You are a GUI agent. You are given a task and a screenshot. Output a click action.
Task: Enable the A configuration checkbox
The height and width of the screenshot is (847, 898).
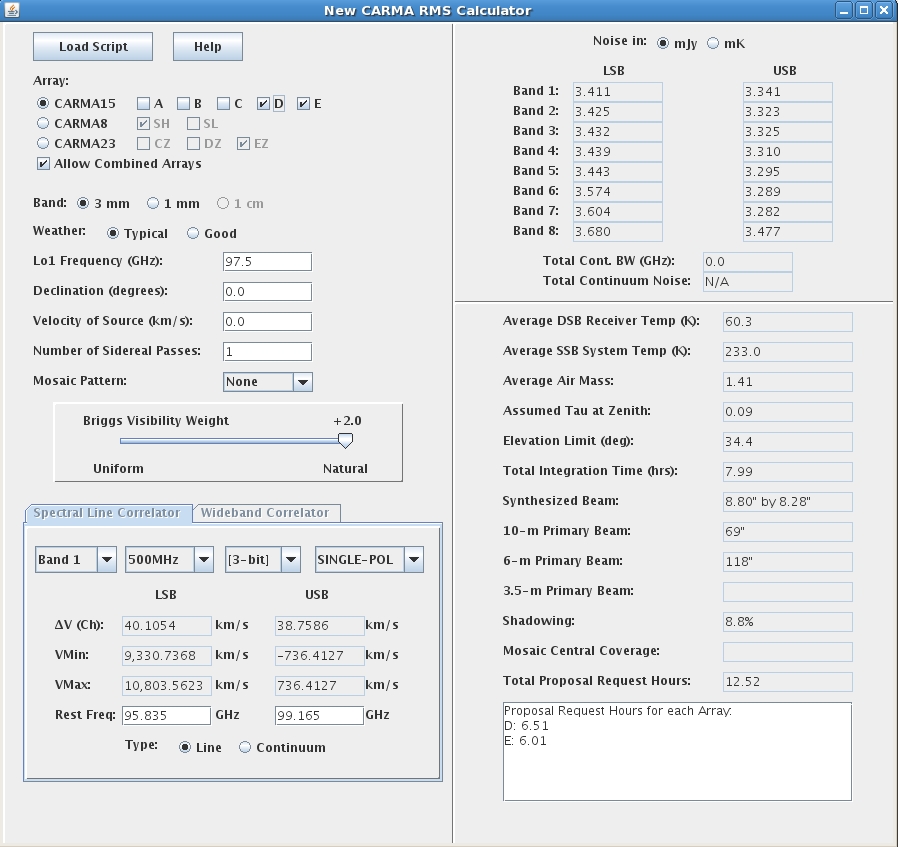click(143, 104)
